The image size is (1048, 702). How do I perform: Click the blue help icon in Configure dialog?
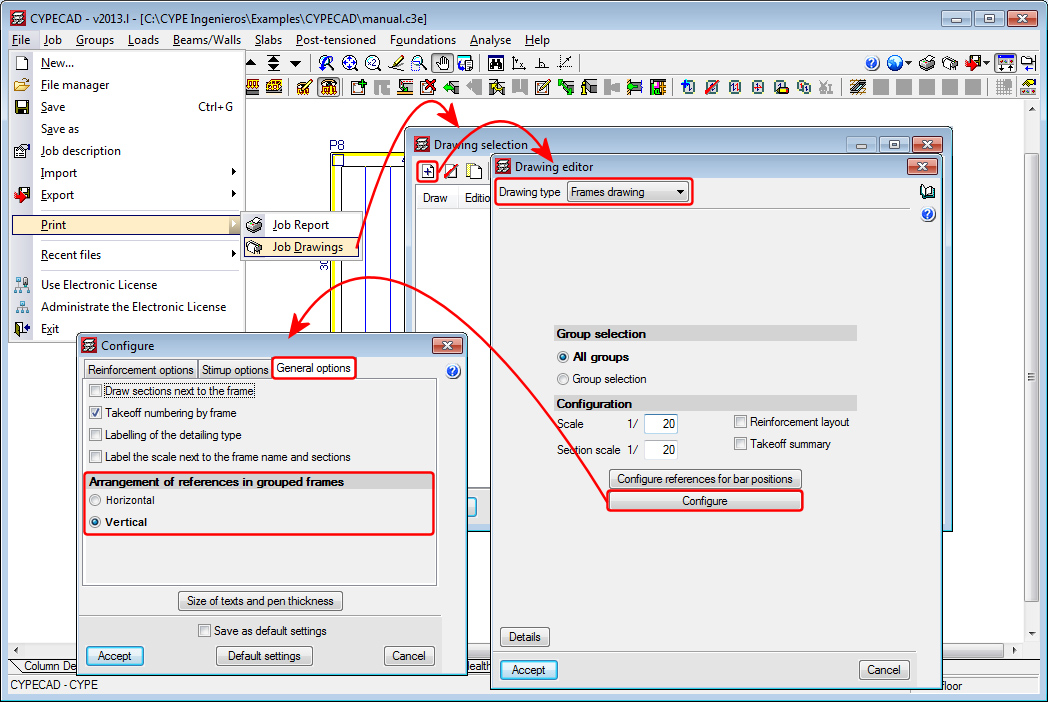pyautogui.click(x=453, y=371)
